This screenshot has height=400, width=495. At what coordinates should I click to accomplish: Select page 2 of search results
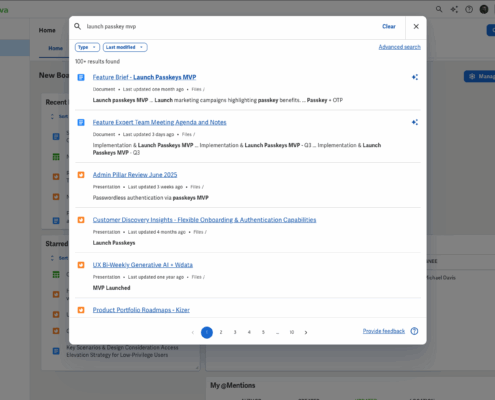(x=221, y=332)
